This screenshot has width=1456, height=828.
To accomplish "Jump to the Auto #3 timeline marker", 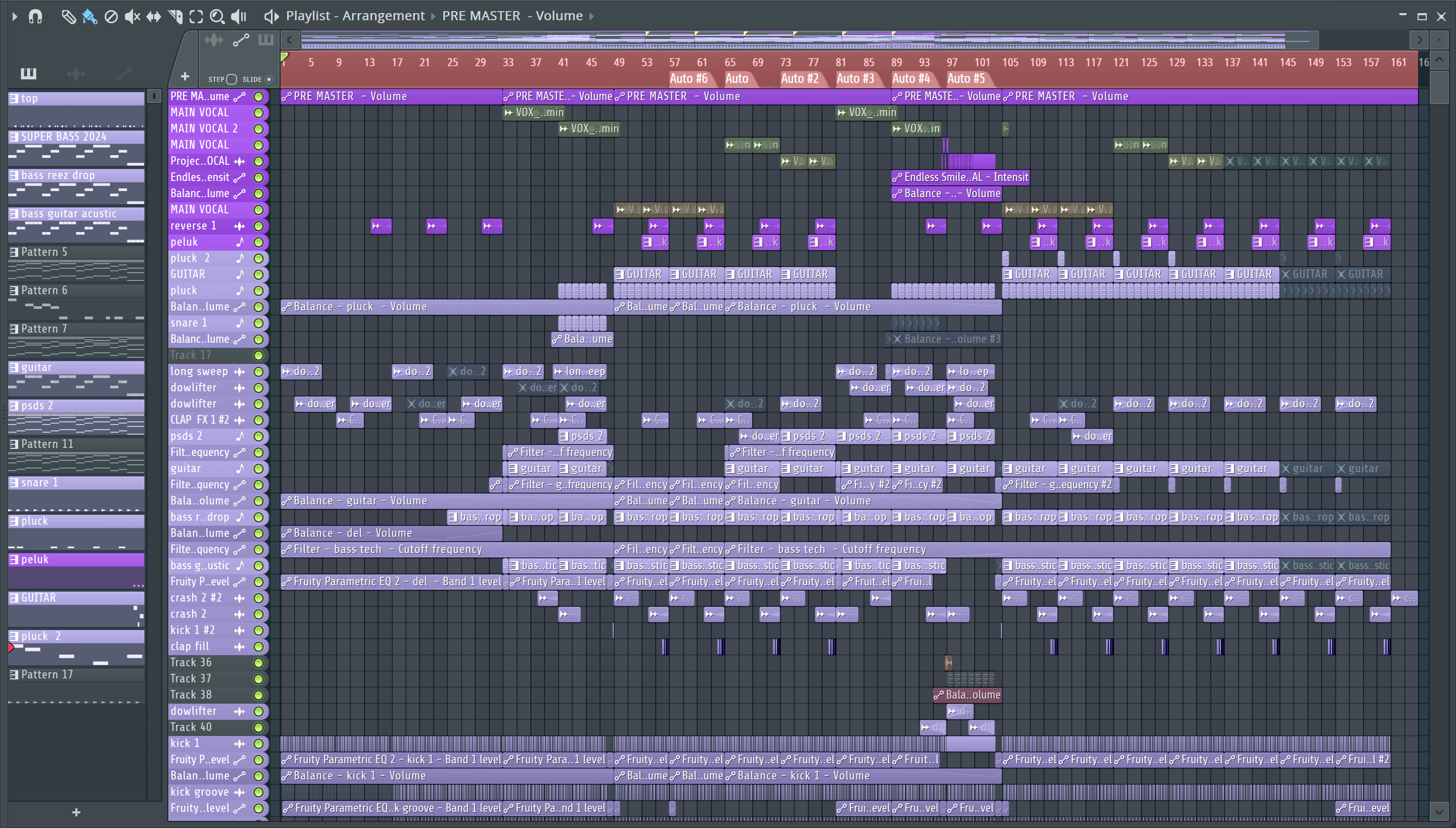I will coord(855,78).
